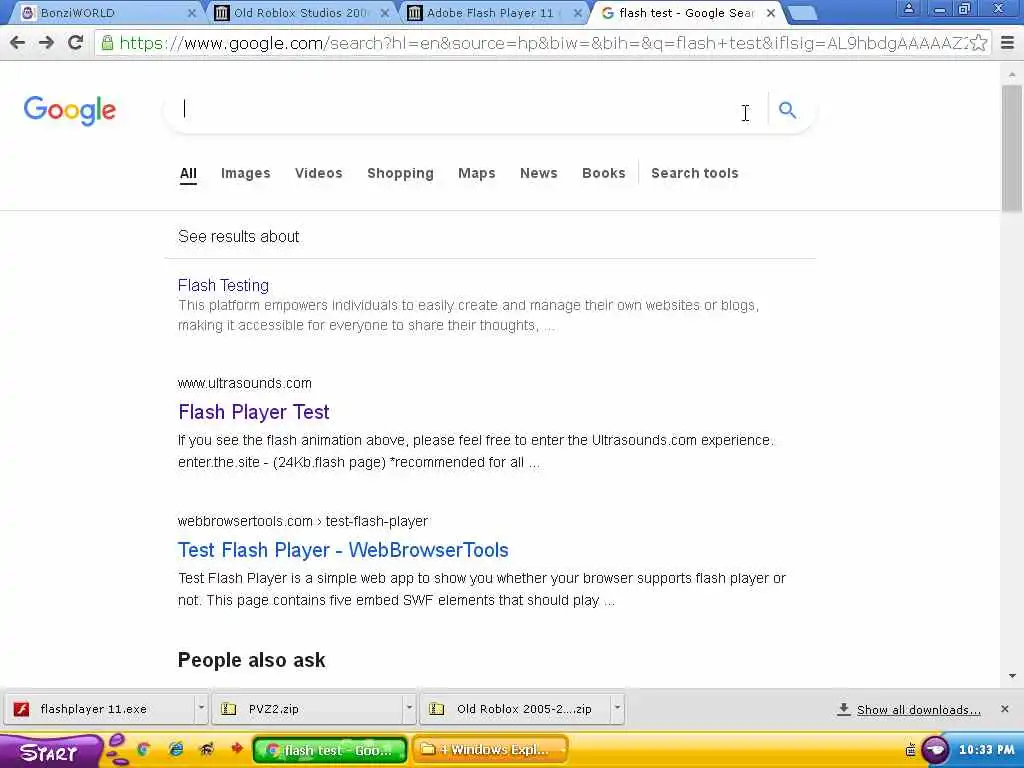Viewport: 1024px width, 768px height.
Task: Switch to Images results
Action: tap(246, 173)
